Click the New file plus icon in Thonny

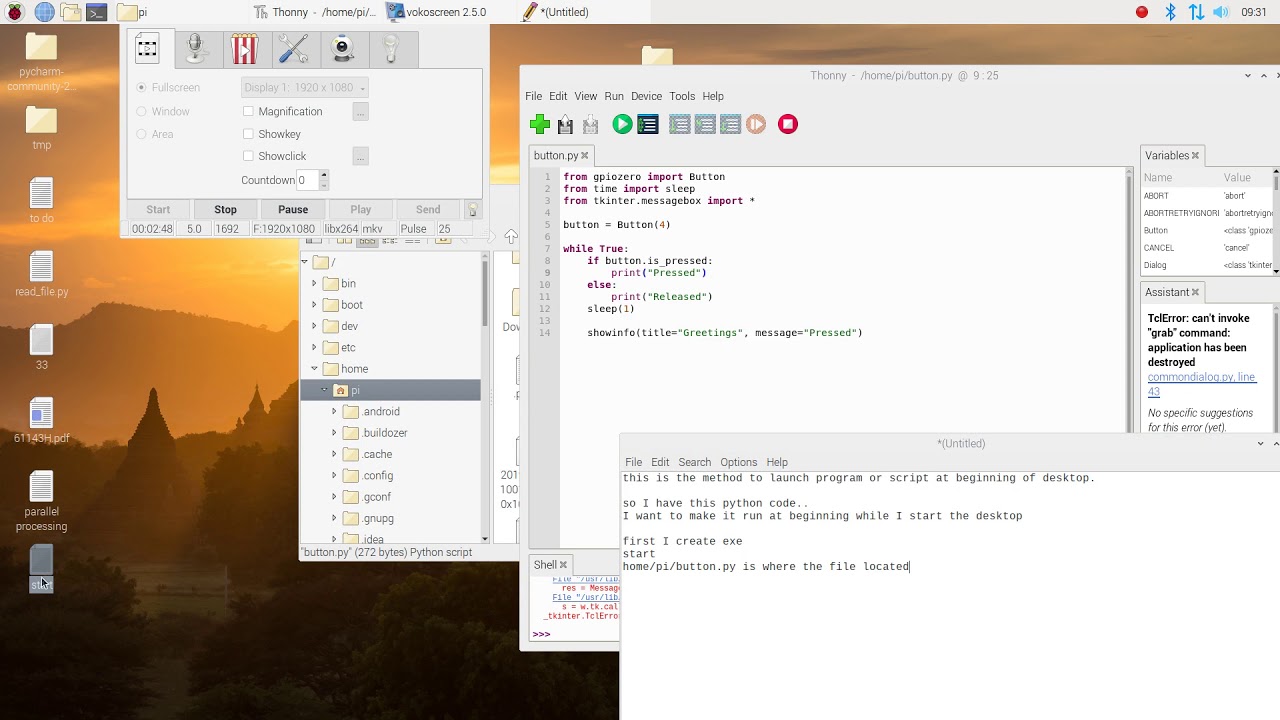[540, 124]
